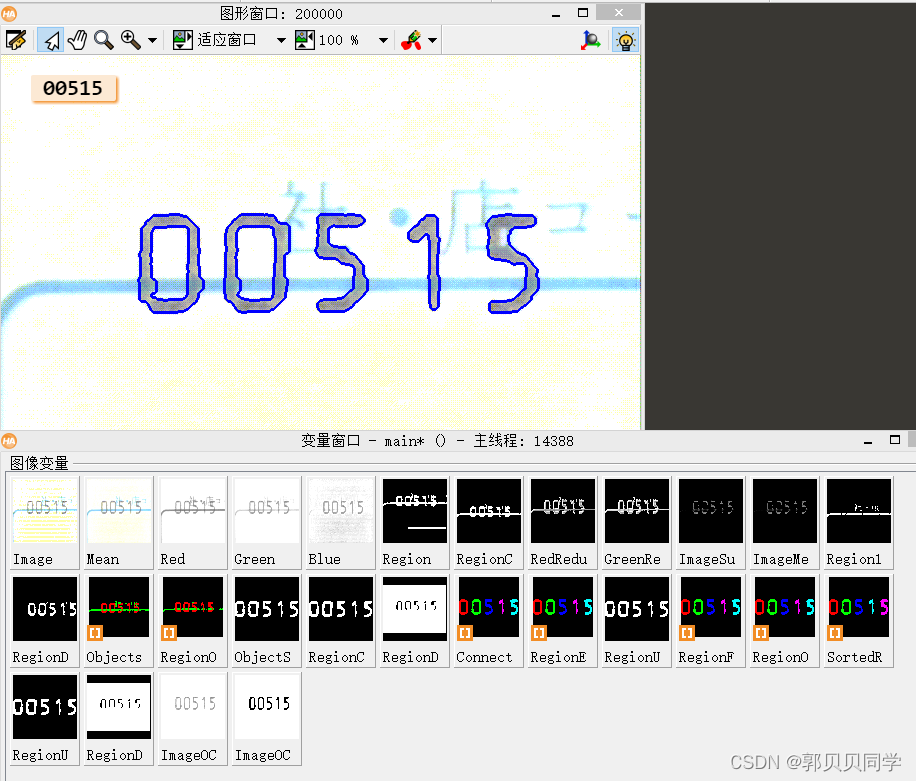Open the 适应窗口 zoom mode dropdown

click(281, 40)
